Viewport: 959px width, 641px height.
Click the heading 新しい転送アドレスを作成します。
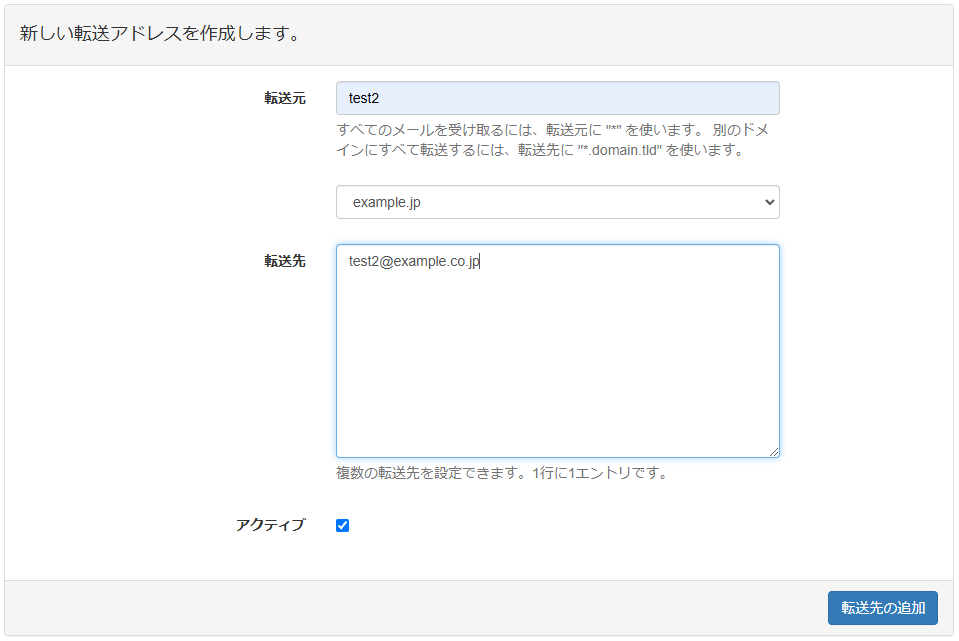pyautogui.click(x=161, y=34)
